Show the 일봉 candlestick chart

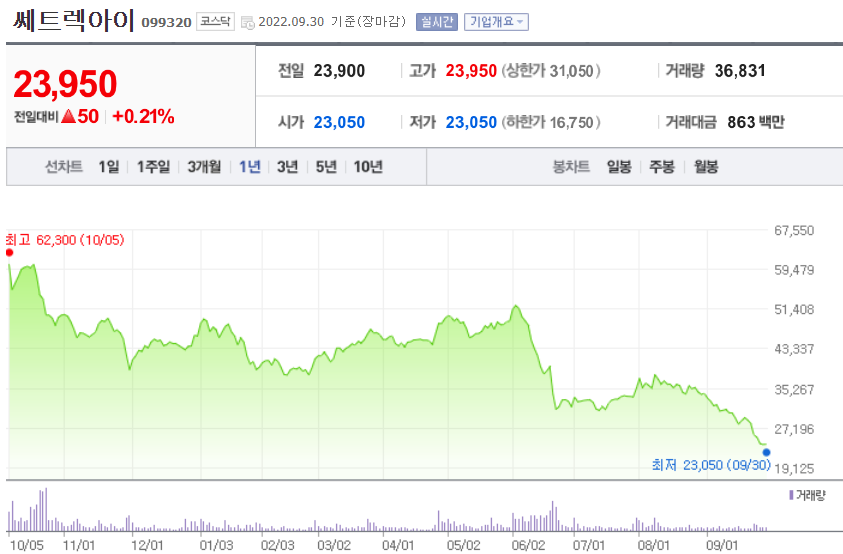[619, 167]
